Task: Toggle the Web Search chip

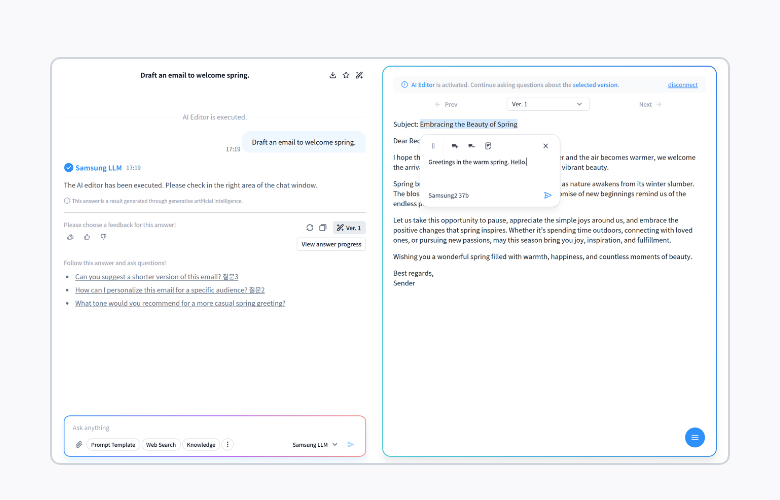Action: (161, 444)
